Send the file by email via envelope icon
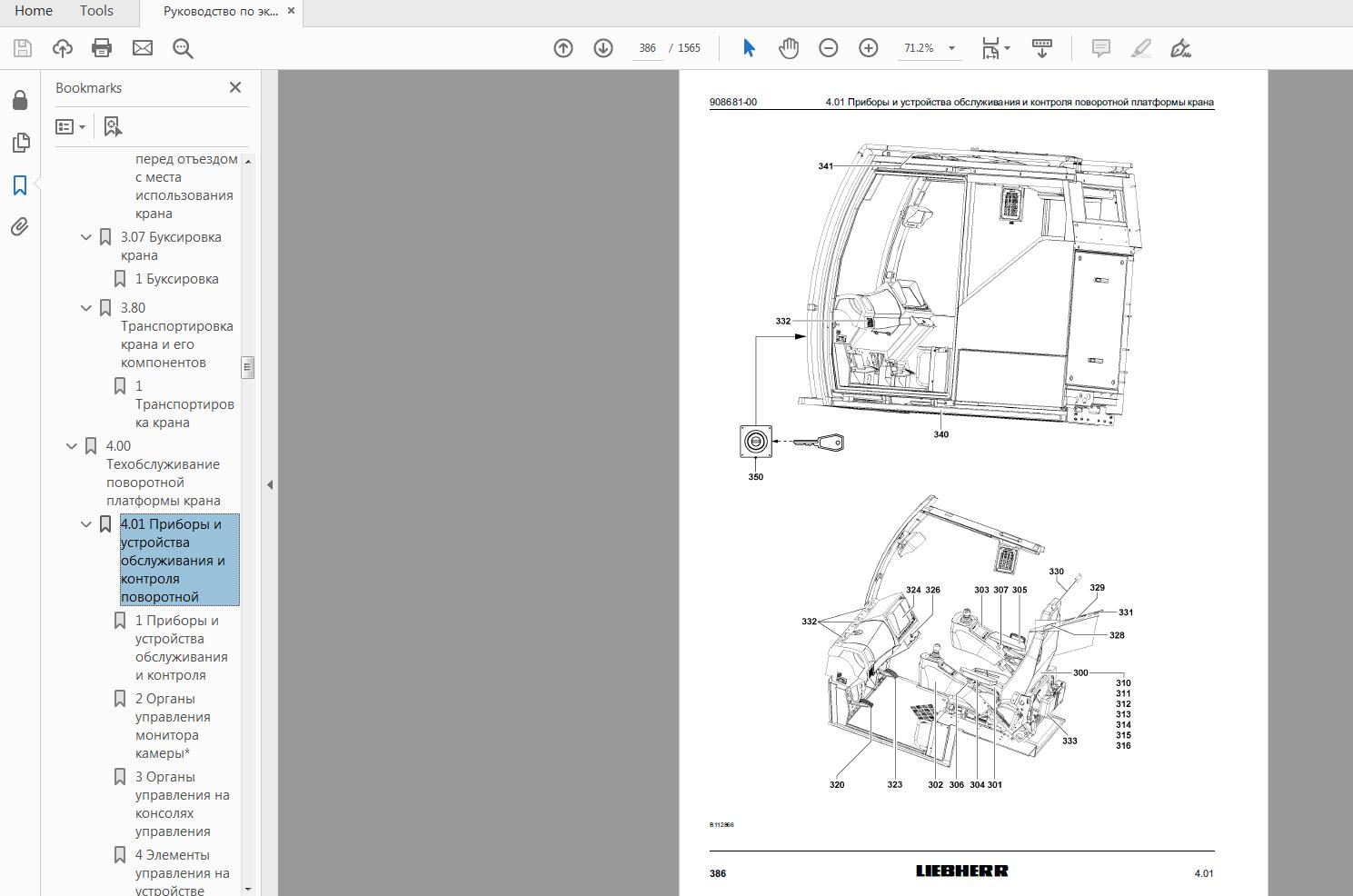 [x=143, y=48]
